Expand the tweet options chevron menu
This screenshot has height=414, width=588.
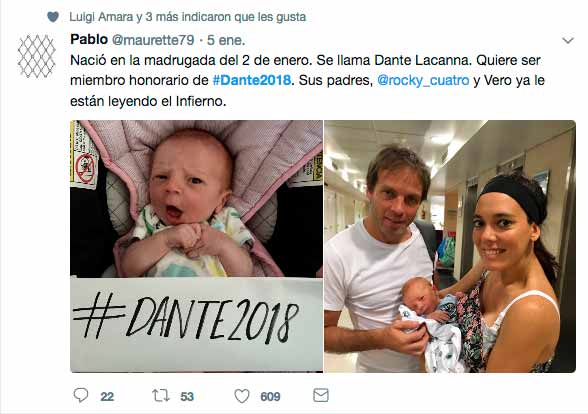tap(568, 40)
